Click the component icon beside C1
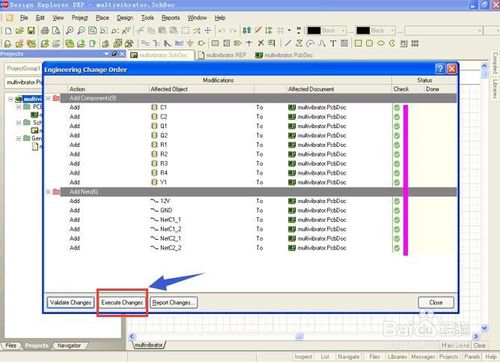The width and height of the screenshot is (500, 362). [x=154, y=107]
